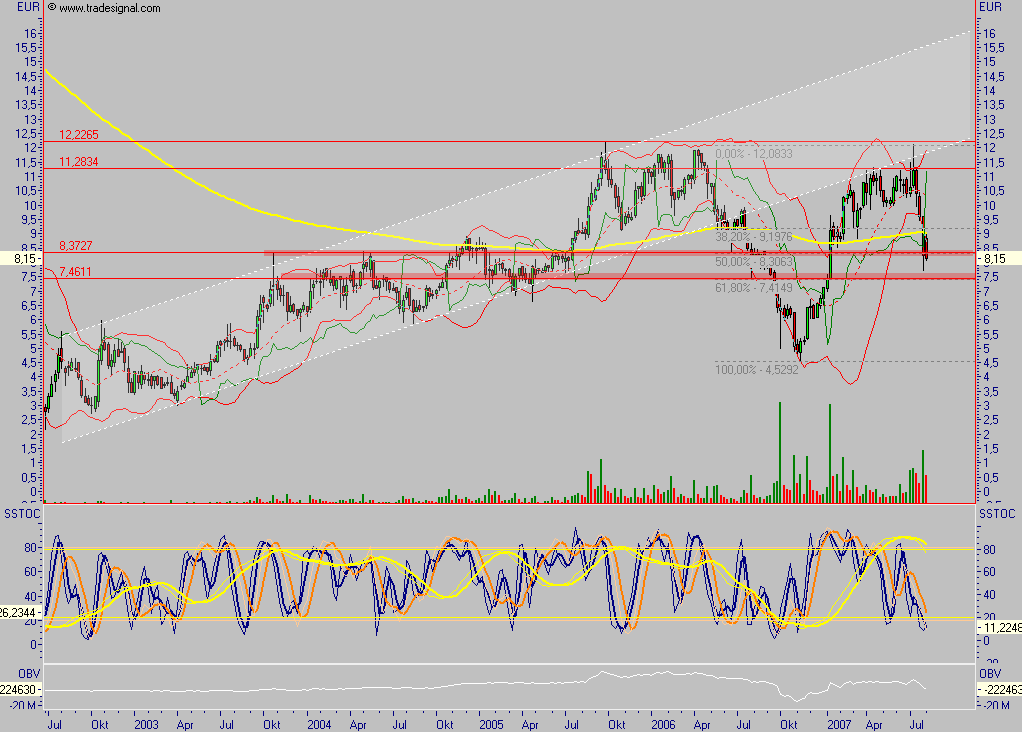Screen dimensions: 1022x732
Task: Click the 8,15 current price tag on right axis
Action: [997, 258]
